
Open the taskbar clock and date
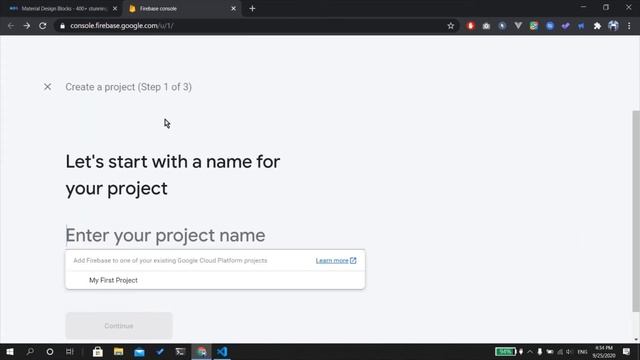coord(604,351)
